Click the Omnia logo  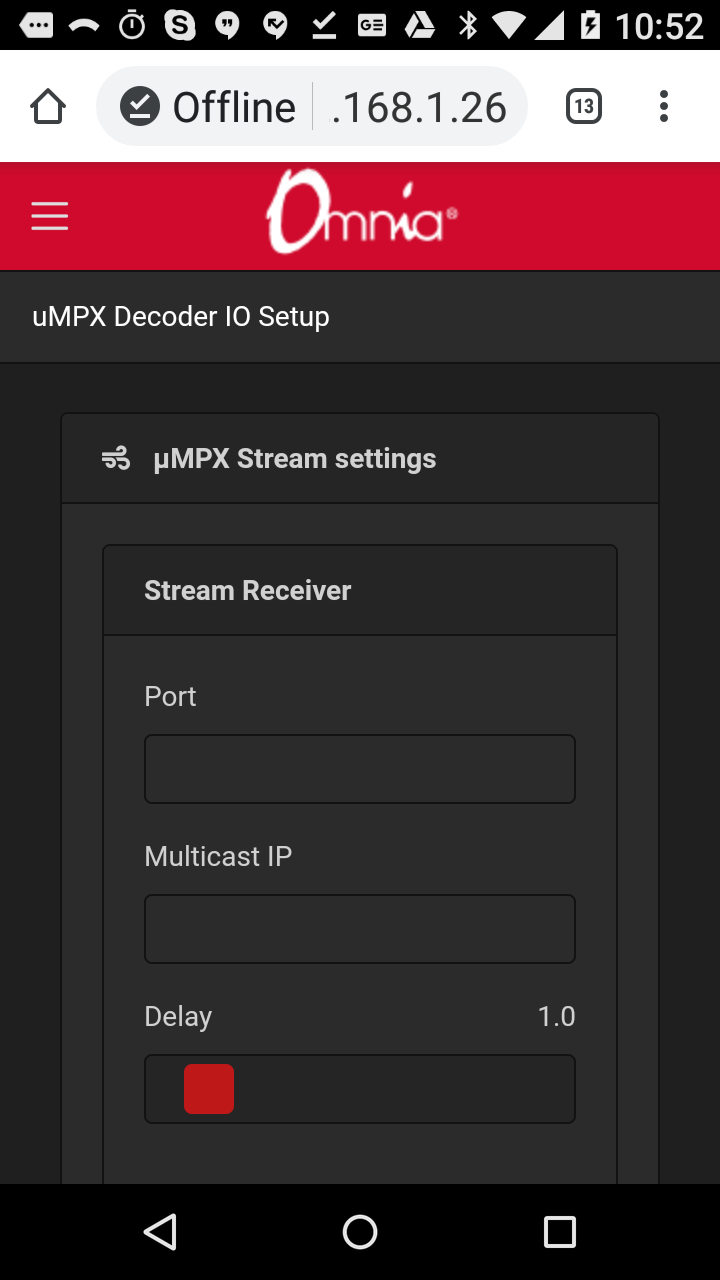click(358, 214)
